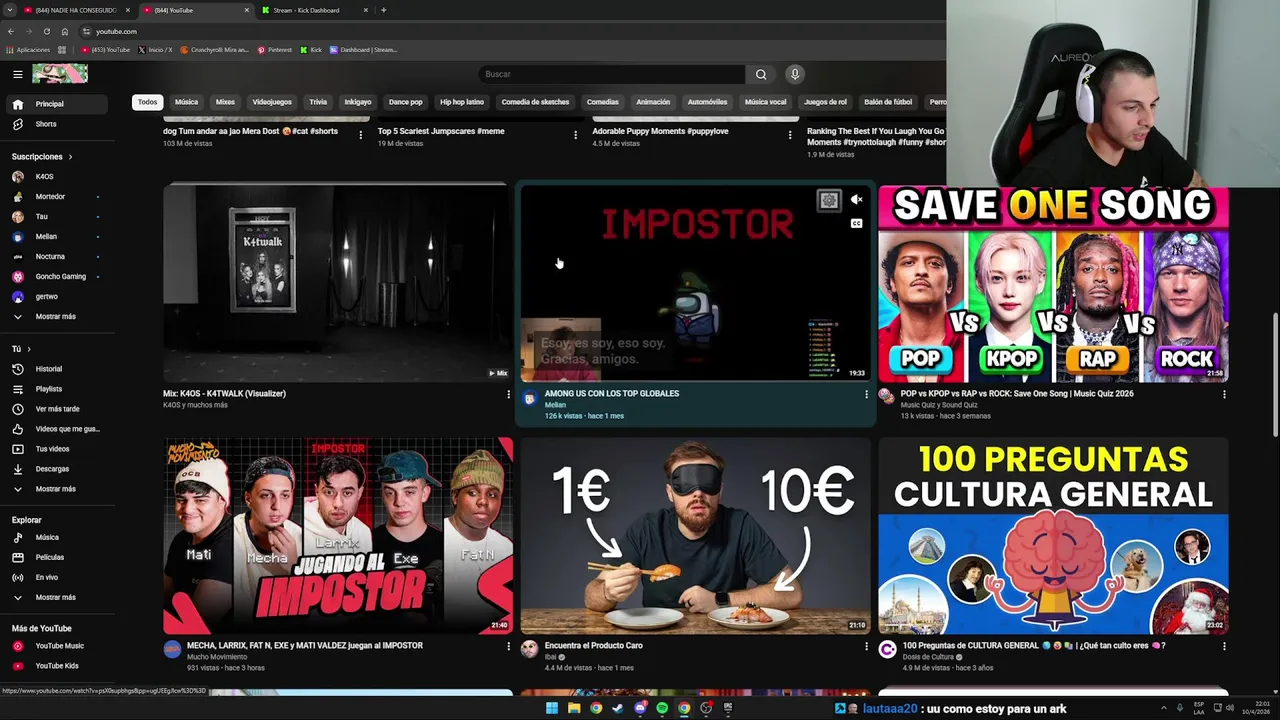1280x720 pixels.
Task: Open YouTube Kids link
Action: click(58, 666)
